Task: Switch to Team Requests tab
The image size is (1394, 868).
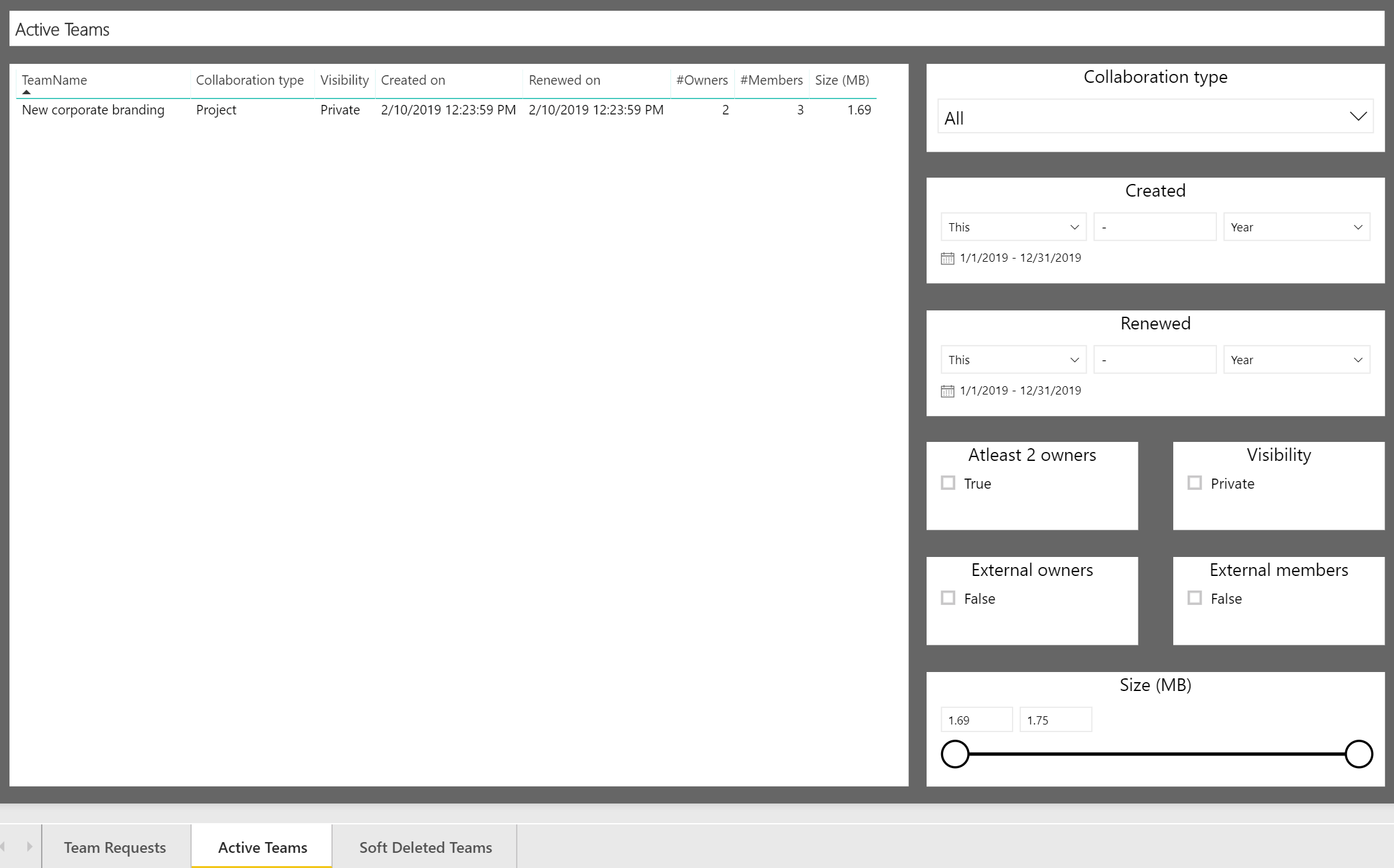Action: point(115,847)
